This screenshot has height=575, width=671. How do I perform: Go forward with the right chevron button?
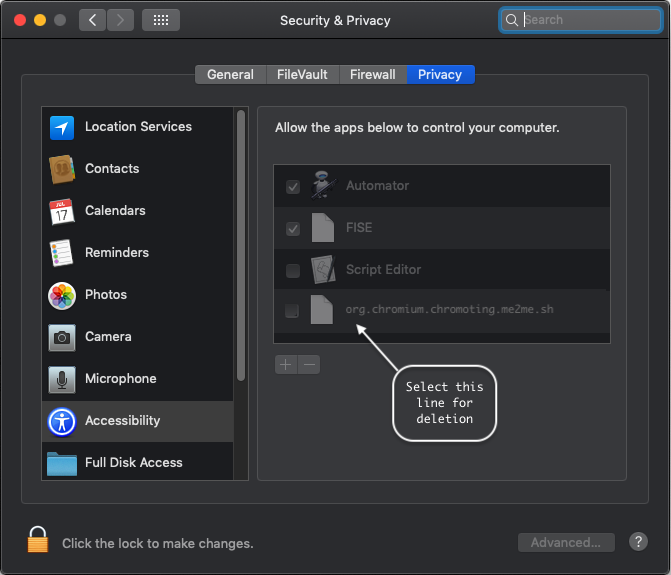point(120,20)
